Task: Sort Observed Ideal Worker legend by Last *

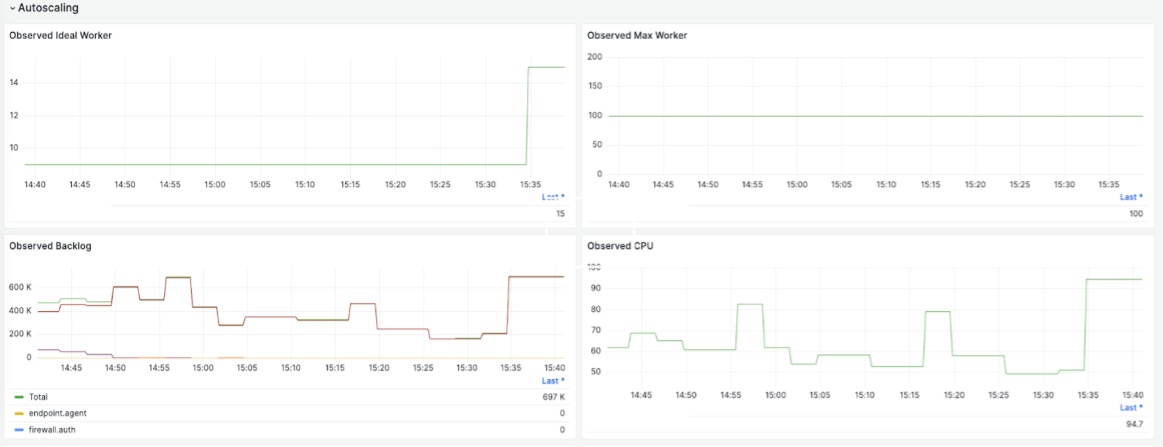Action: click(553, 197)
